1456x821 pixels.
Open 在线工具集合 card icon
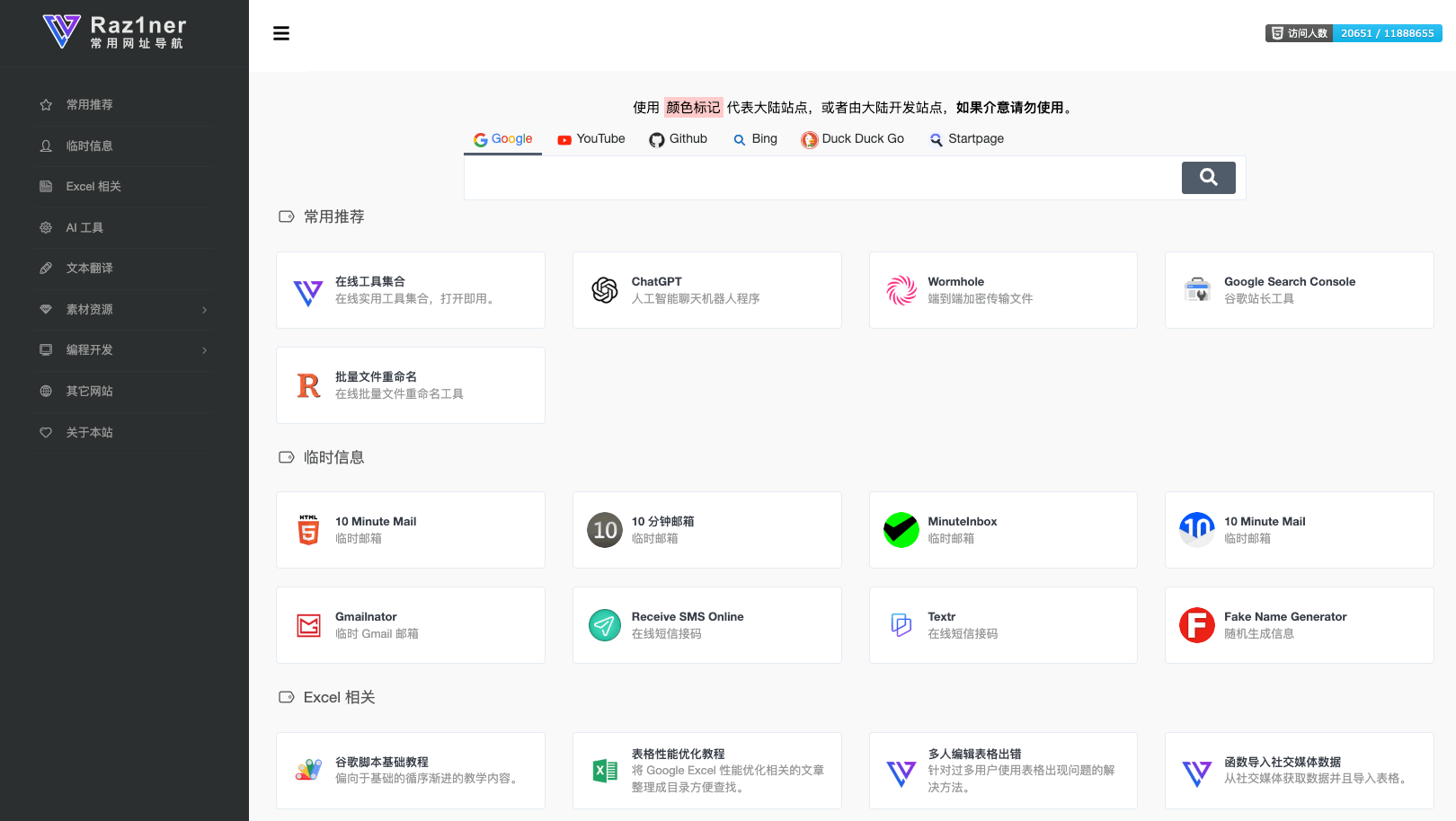[308, 292]
